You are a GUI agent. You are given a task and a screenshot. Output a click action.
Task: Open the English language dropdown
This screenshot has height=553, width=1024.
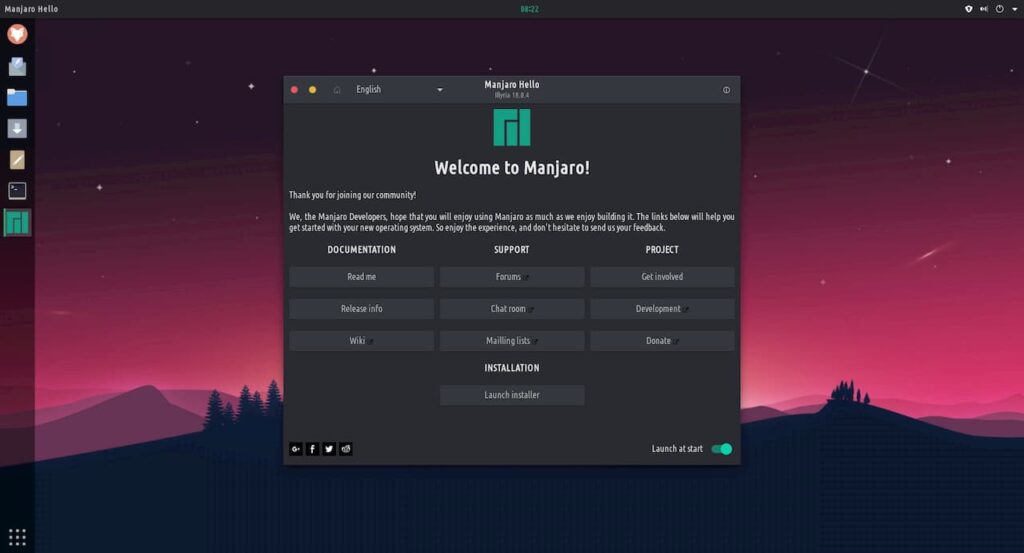[x=398, y=89]
